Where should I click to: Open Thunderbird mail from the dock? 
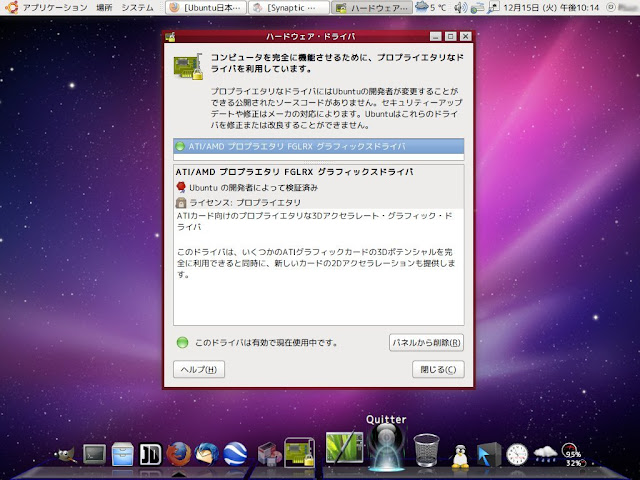207,454
